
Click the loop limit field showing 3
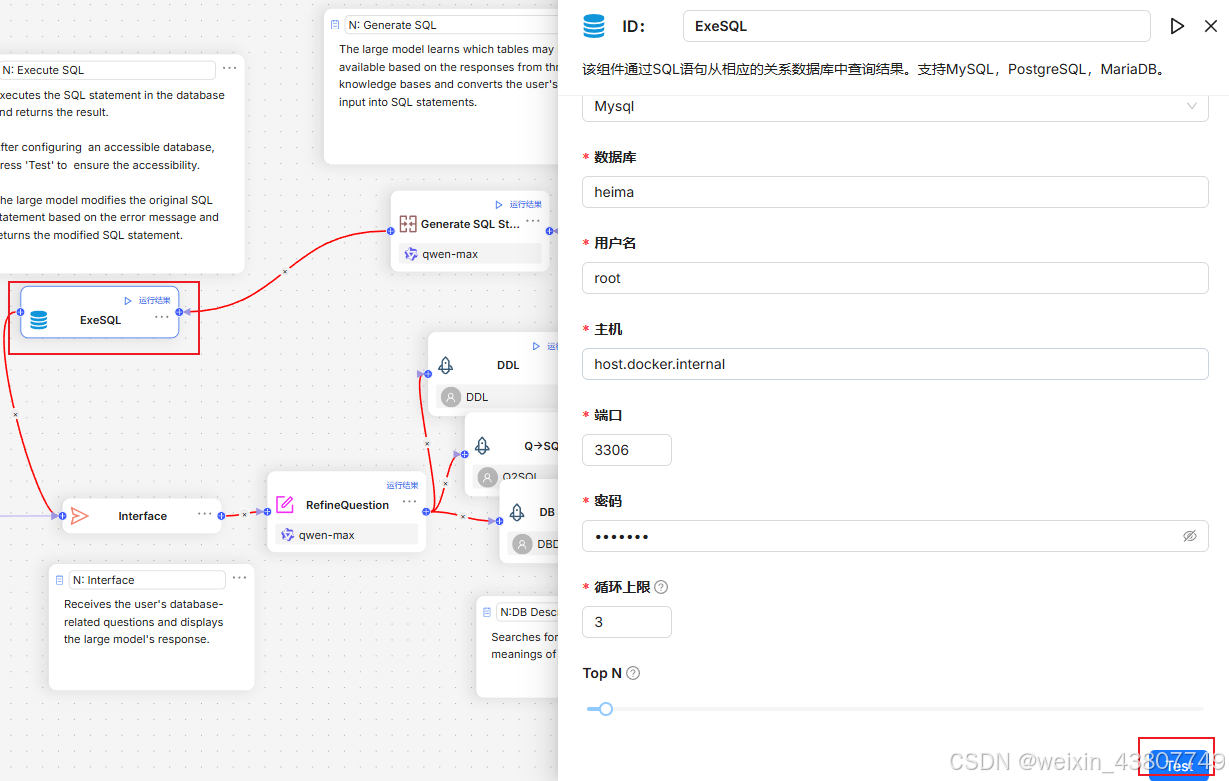pos(627,622)
